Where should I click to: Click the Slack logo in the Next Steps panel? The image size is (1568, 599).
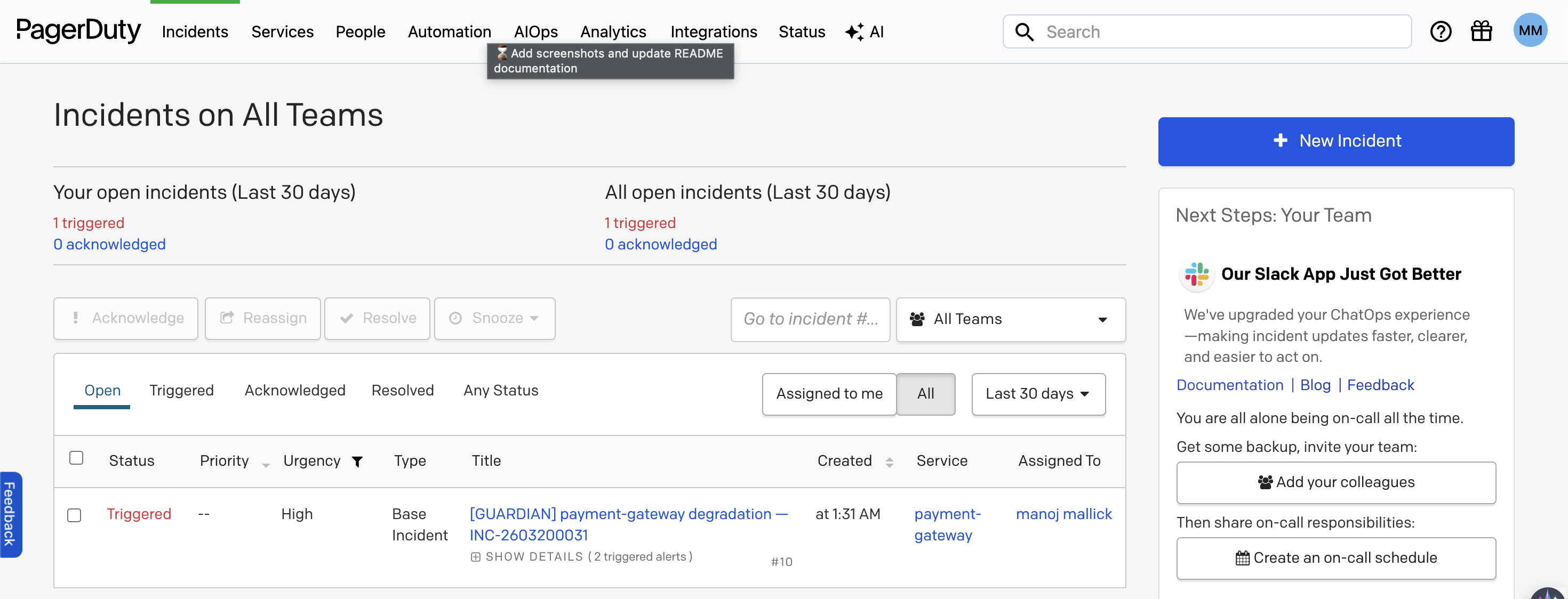[x=1196, y=275]
